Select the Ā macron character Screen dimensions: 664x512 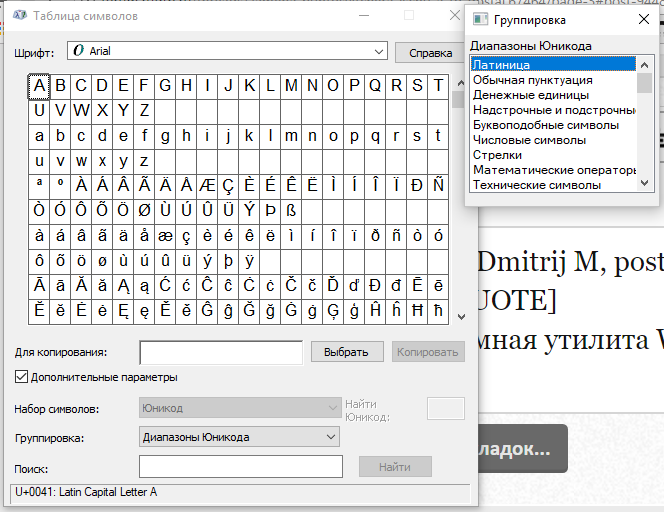tap(39, 286)
